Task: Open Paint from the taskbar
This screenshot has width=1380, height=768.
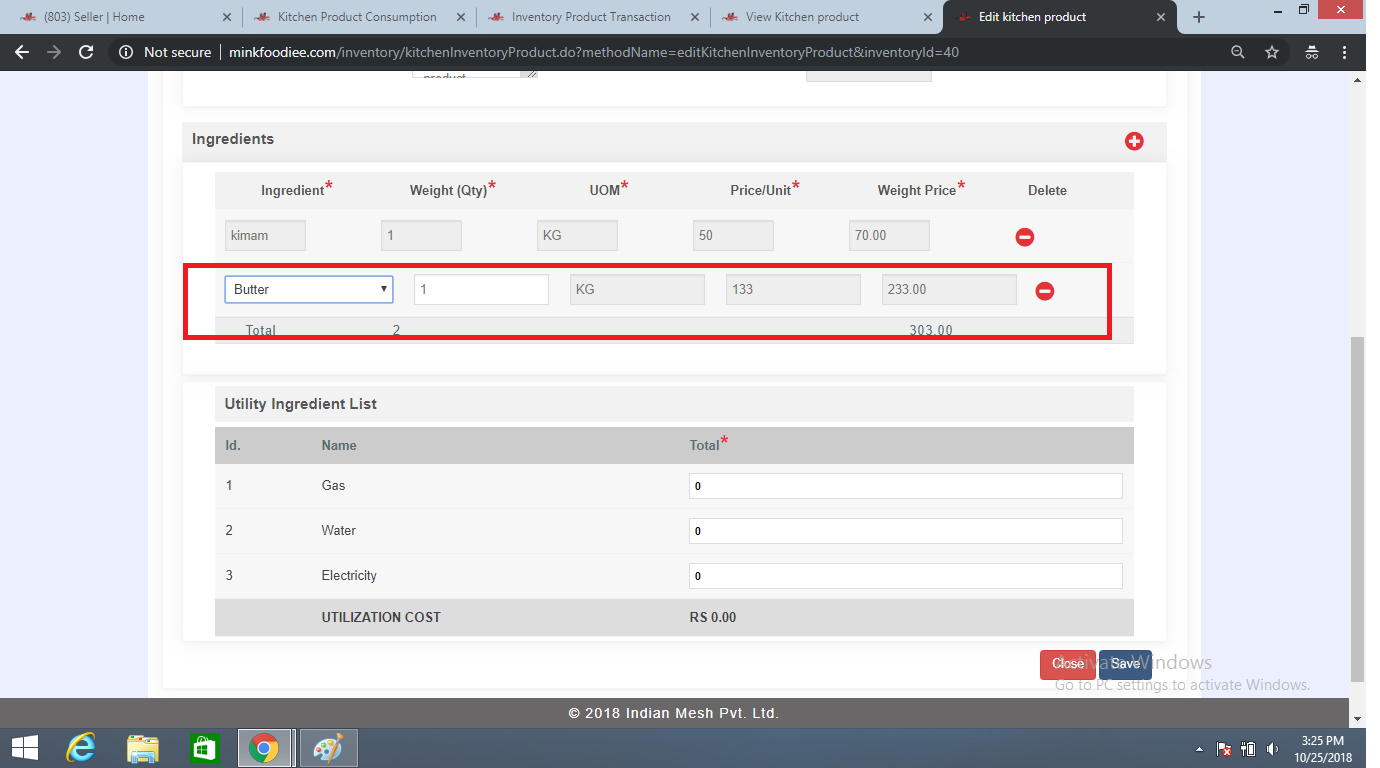Action: pos(327,748)
